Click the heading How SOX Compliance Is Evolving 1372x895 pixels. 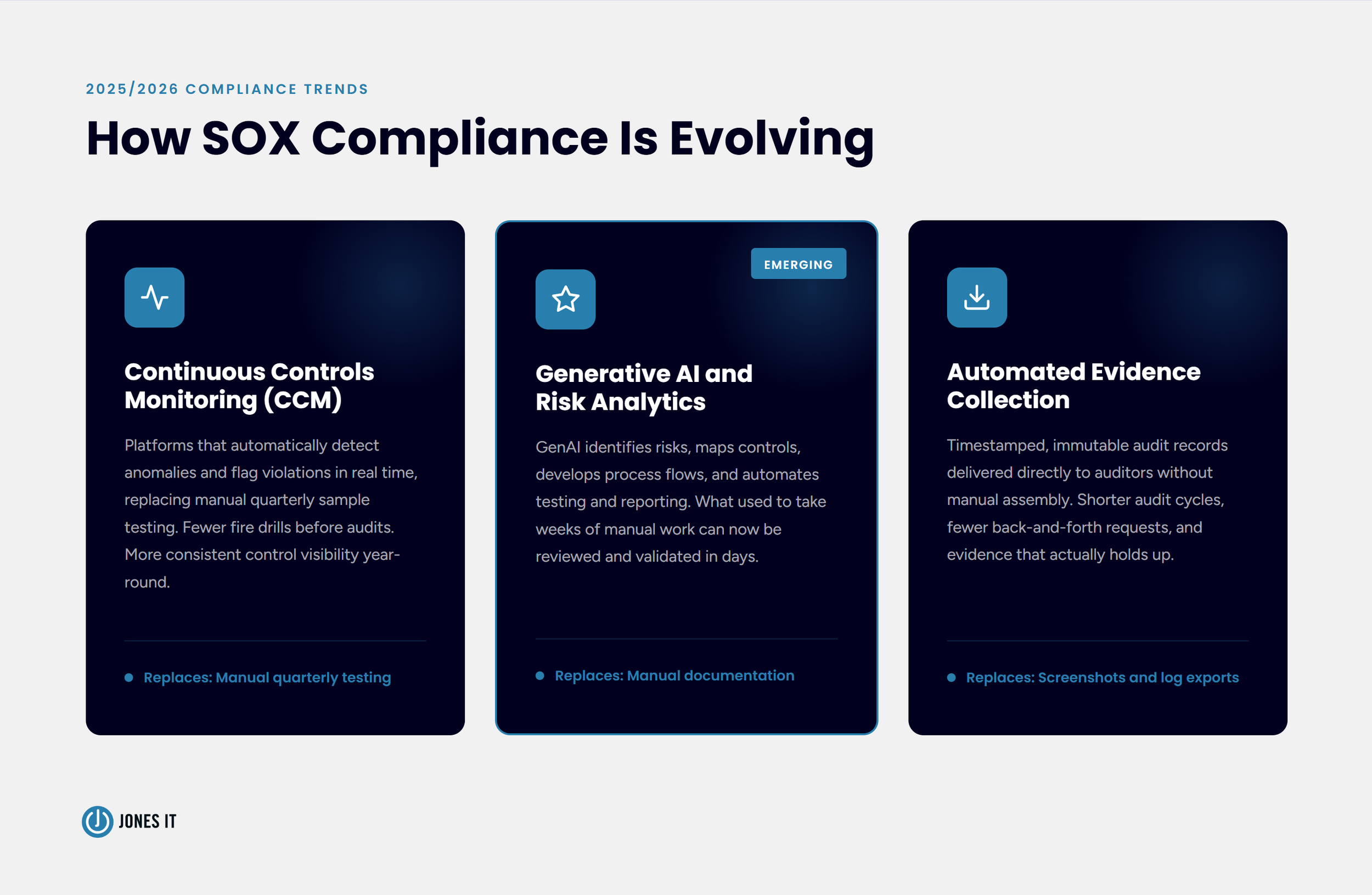(480, 138)
